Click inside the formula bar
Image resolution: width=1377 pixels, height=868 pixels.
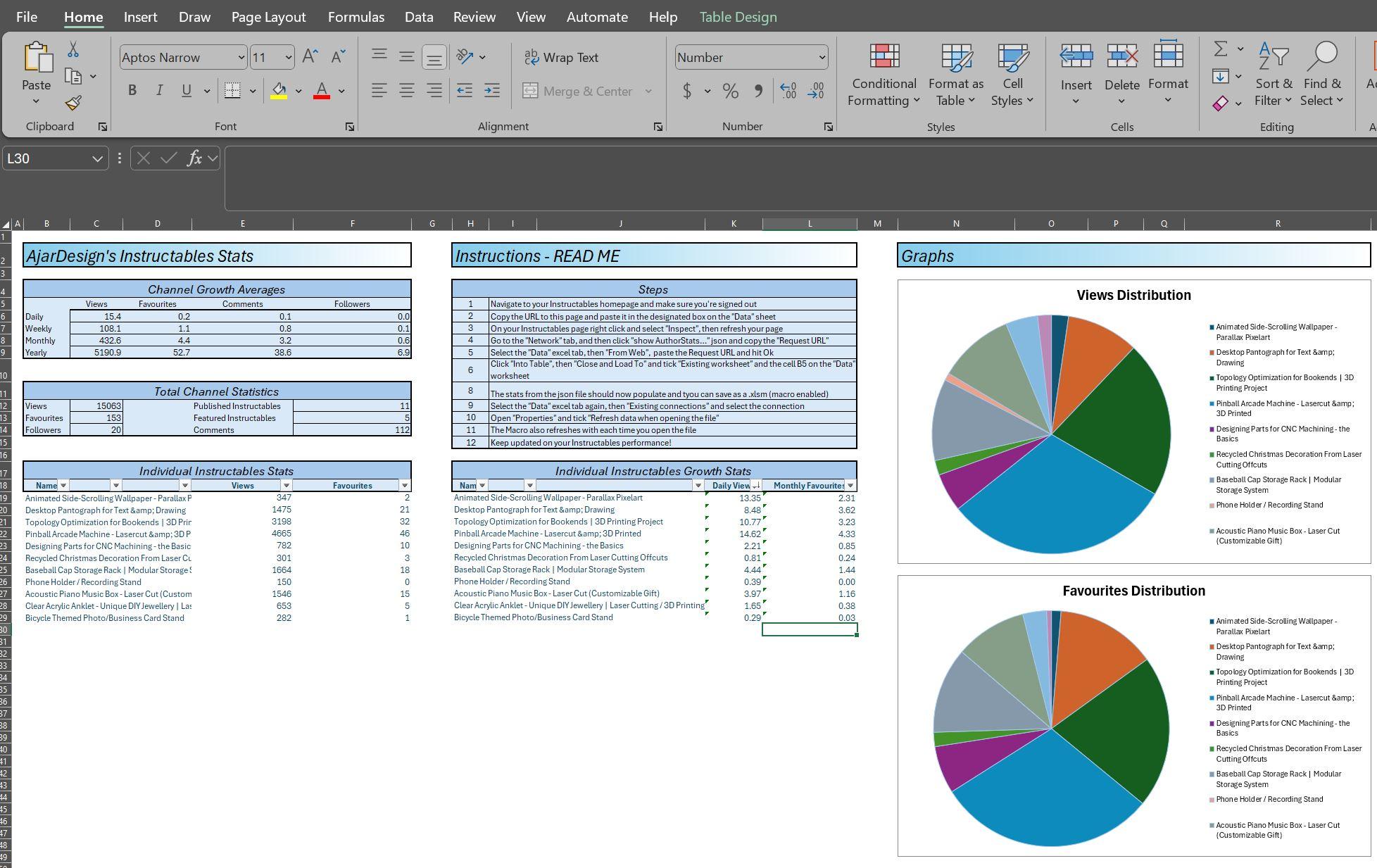[x=800, y=178]
